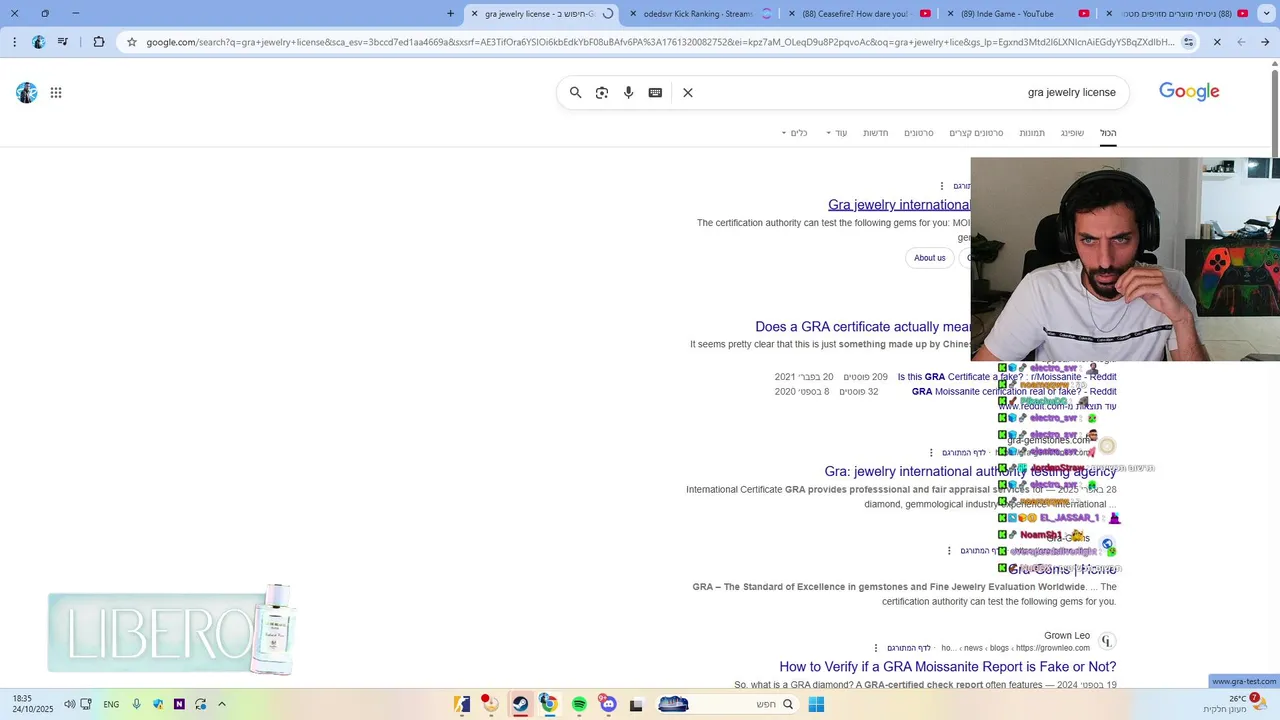The width and height of the screenshot is (1280, 720).
Task: Open Chrome tab search dropdown
Action: [1268, 14]
